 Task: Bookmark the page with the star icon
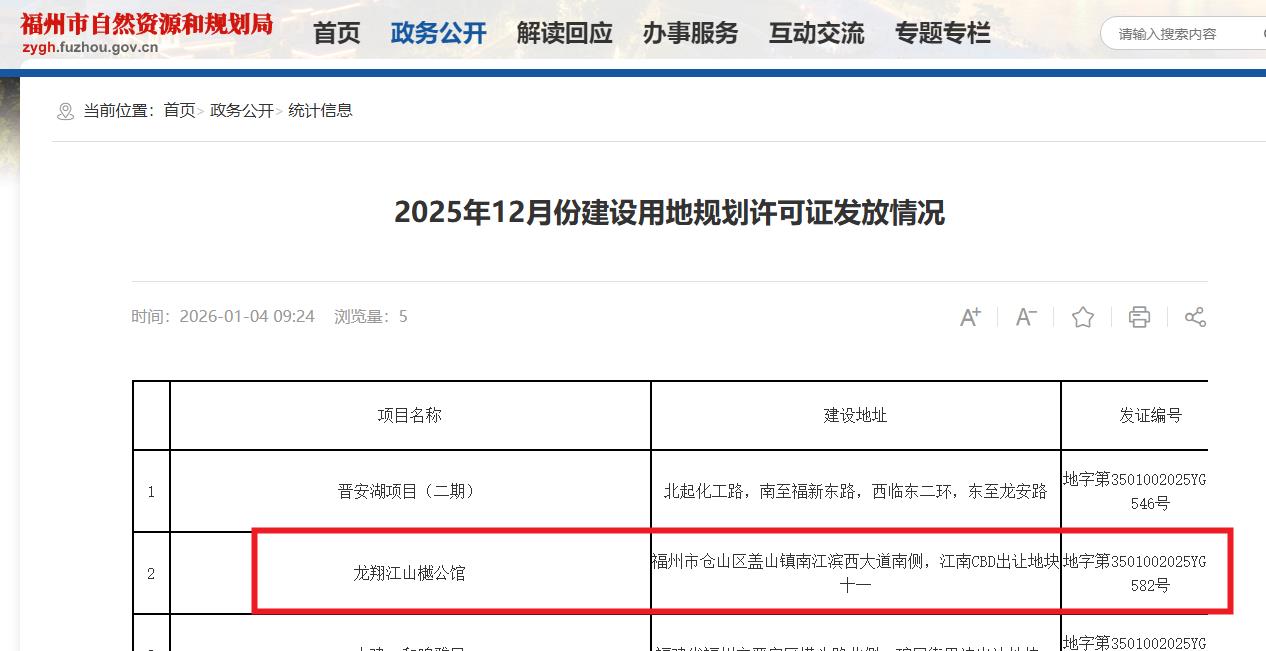[1082, 317]
